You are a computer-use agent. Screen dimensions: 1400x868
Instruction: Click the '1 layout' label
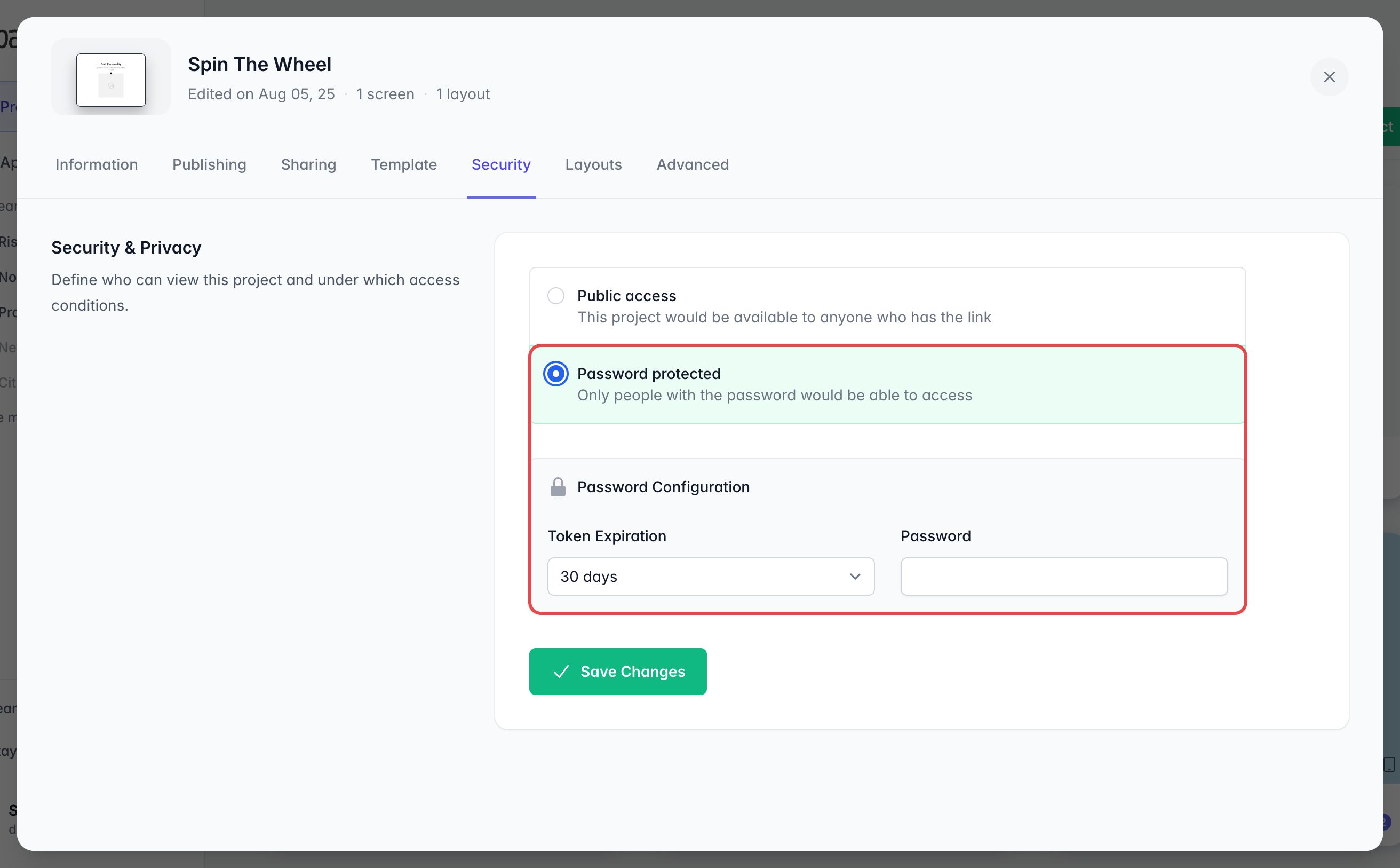(463, 94)
